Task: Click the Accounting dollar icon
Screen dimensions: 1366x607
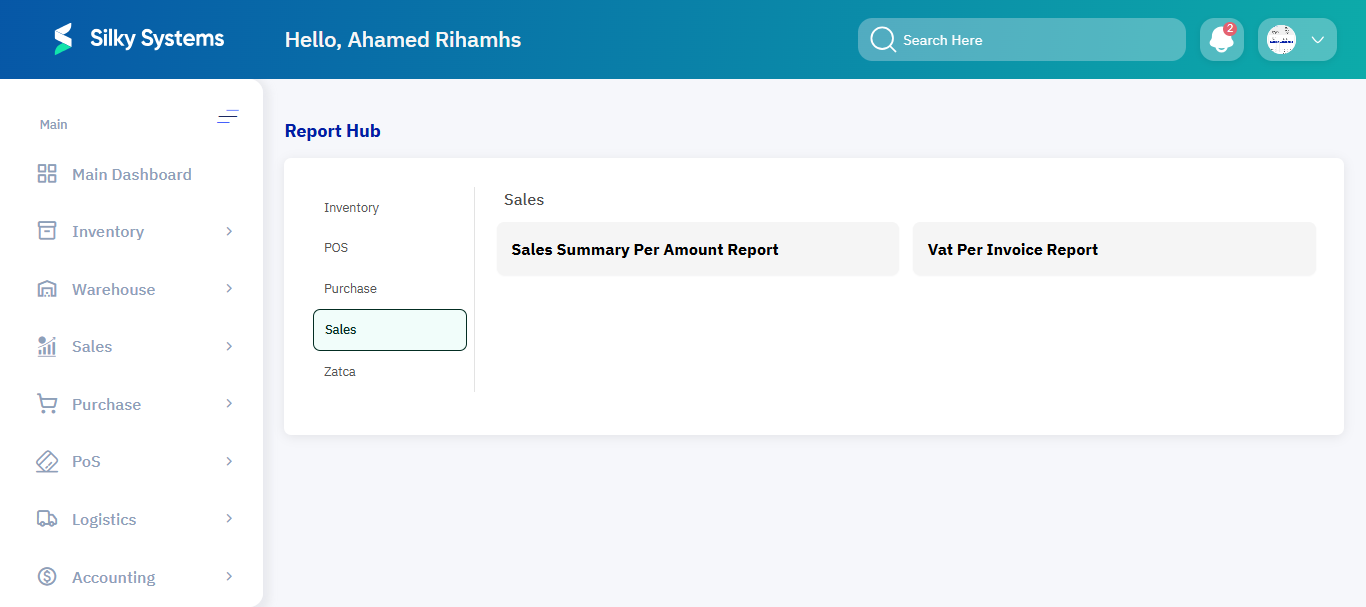Action: tap(46, 576)
